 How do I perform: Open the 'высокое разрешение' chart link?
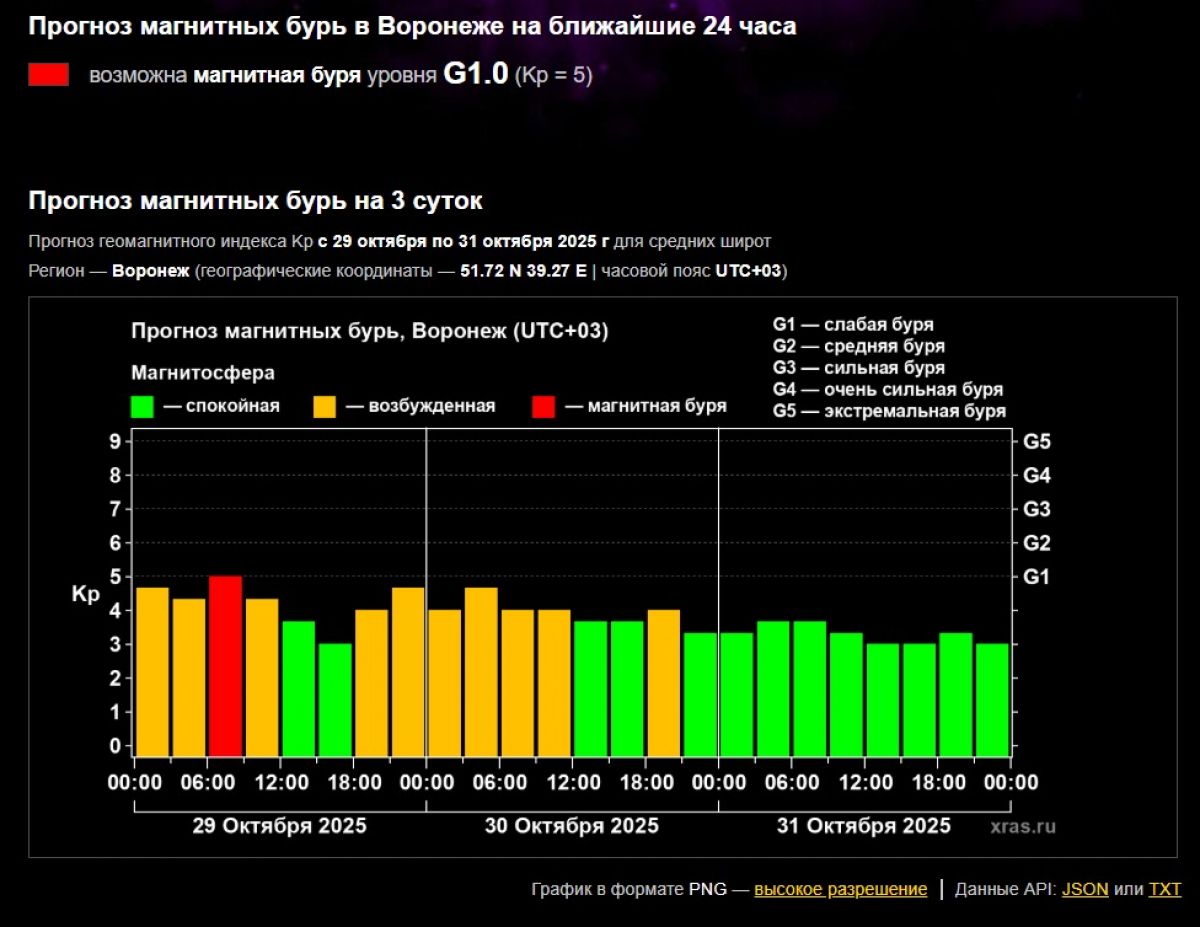point(840,889)
